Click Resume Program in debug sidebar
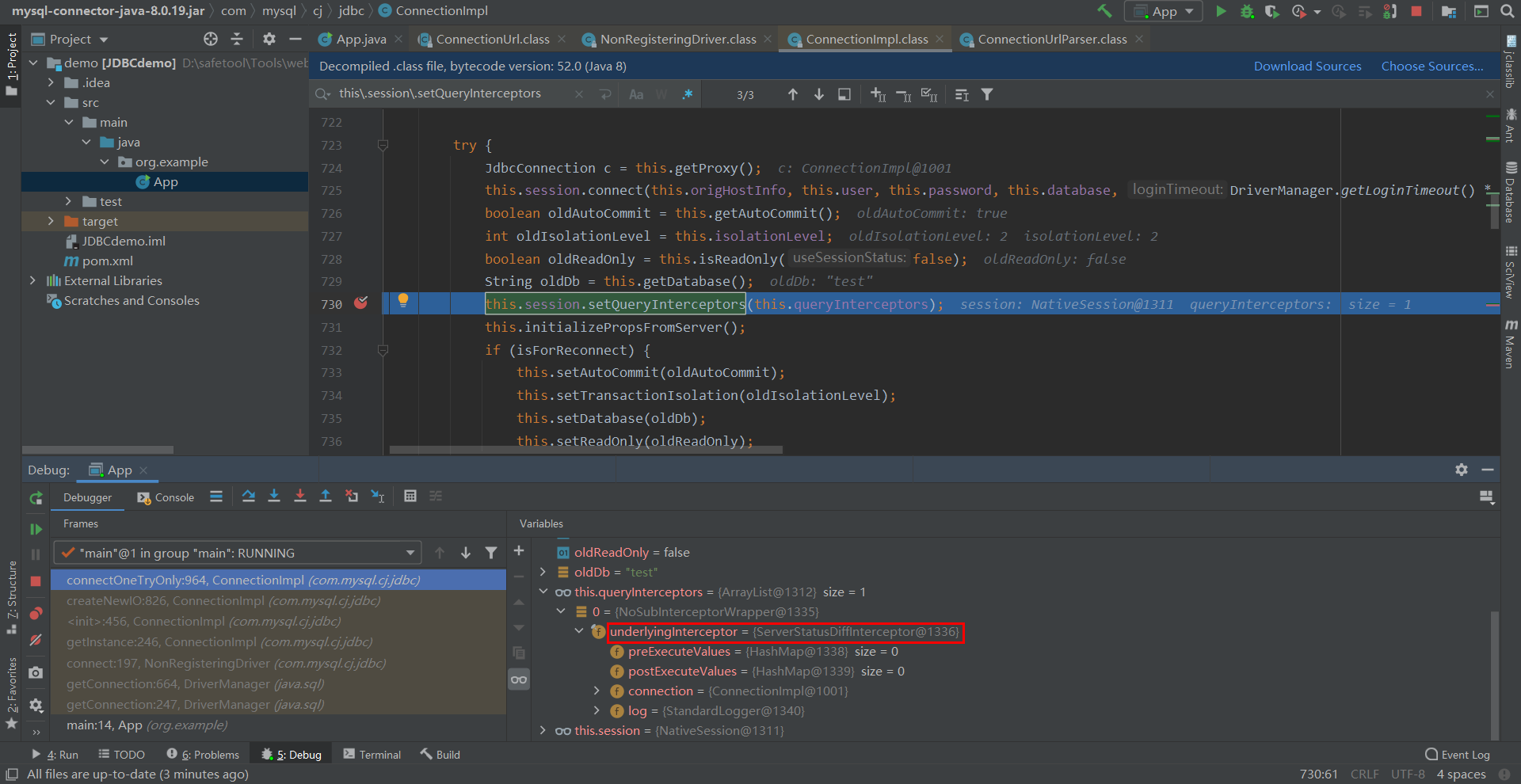The width and height of the screenshot is (1521, 784). click(x=36, y=529)
